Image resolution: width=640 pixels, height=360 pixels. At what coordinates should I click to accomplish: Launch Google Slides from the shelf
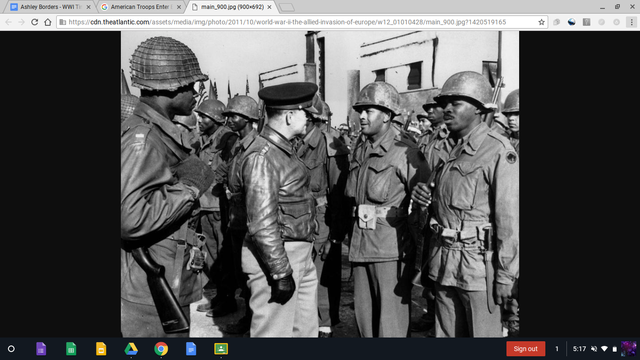point(101,349)
